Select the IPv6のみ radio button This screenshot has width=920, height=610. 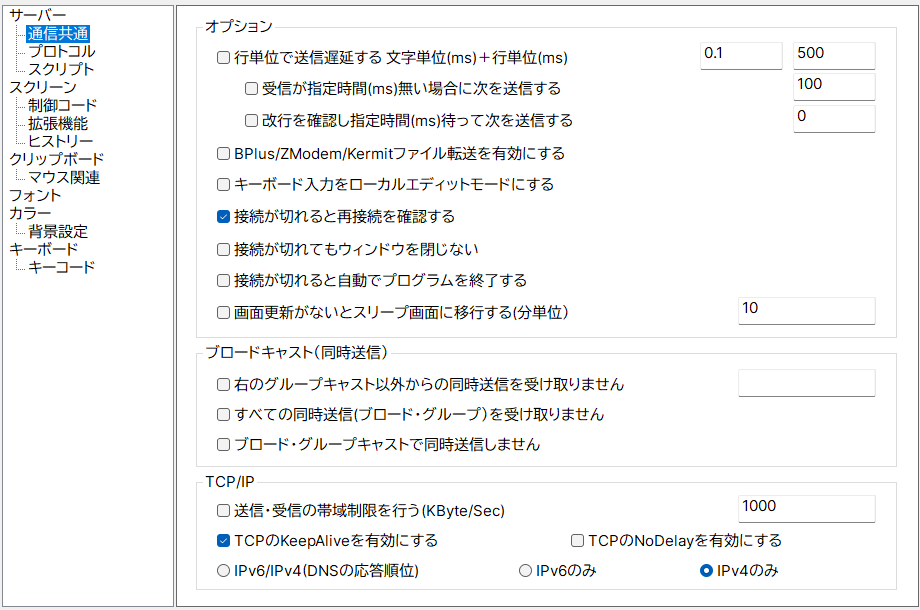[x=525, y=572]
